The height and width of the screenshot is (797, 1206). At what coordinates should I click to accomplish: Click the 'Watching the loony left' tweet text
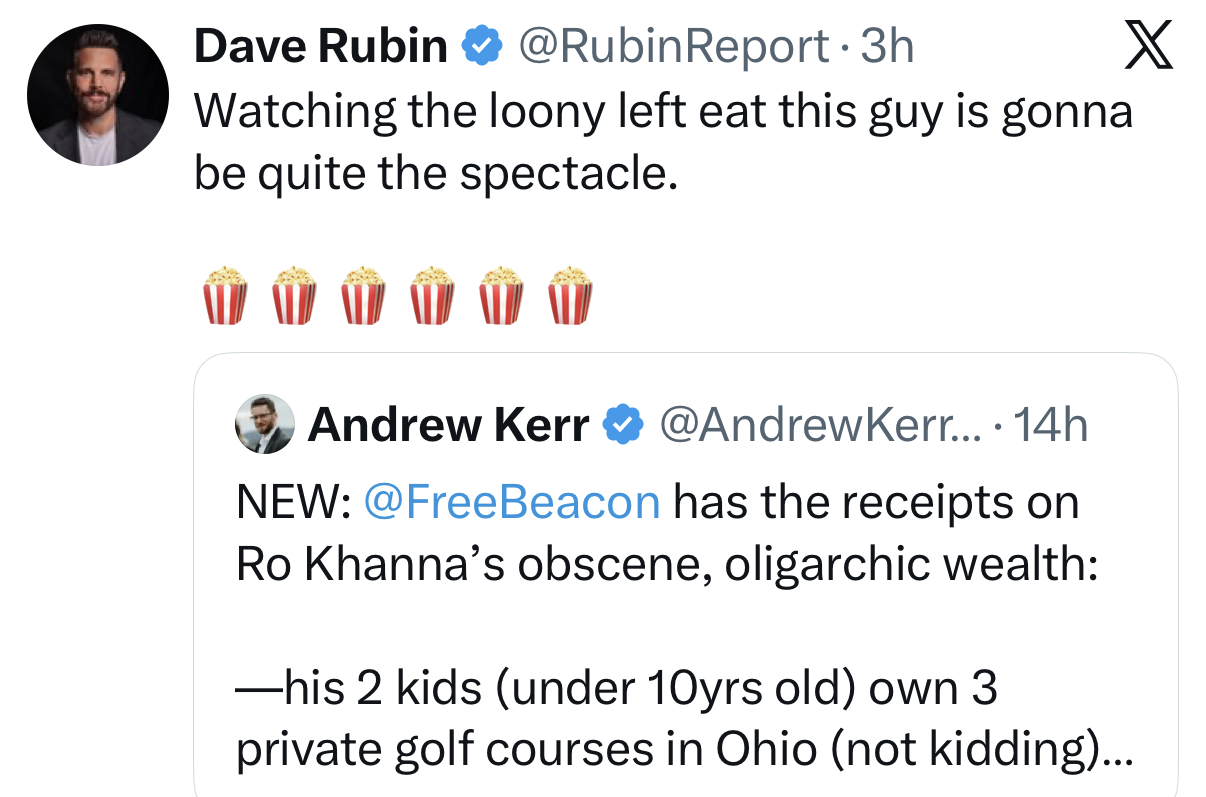point(663,141)
